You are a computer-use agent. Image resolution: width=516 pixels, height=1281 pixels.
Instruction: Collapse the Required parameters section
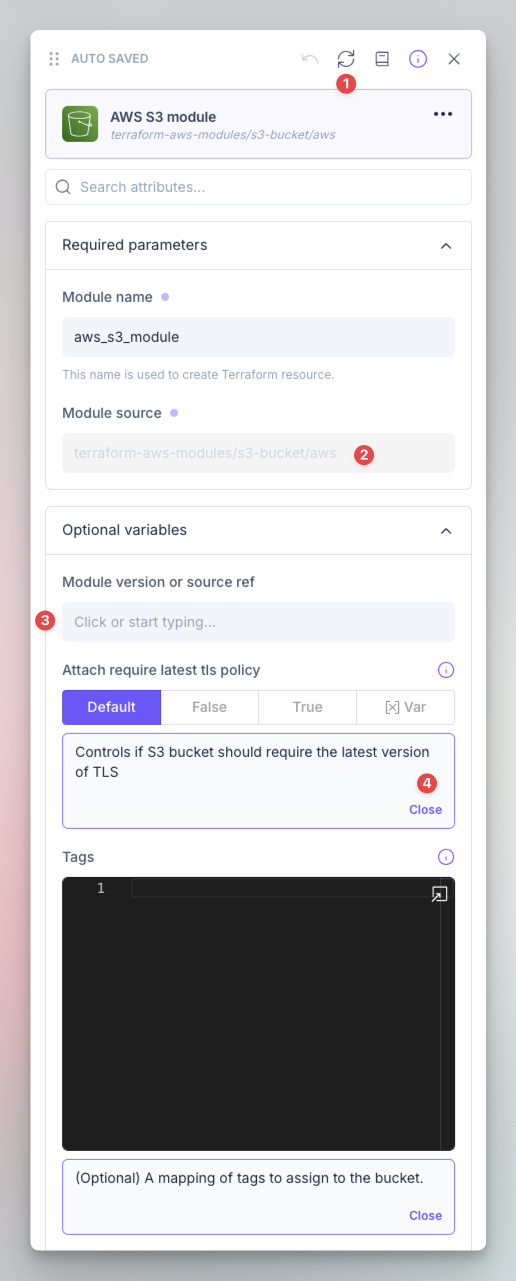click(x=446, y=245)
